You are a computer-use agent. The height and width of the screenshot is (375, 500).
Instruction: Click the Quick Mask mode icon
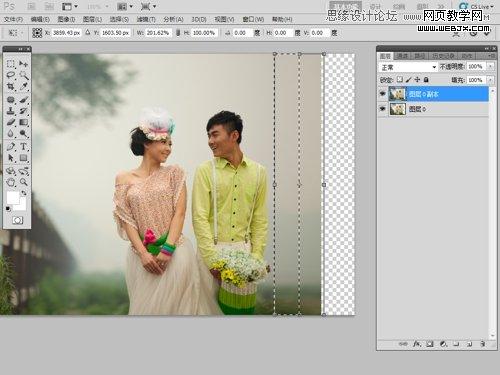point(17,220)
